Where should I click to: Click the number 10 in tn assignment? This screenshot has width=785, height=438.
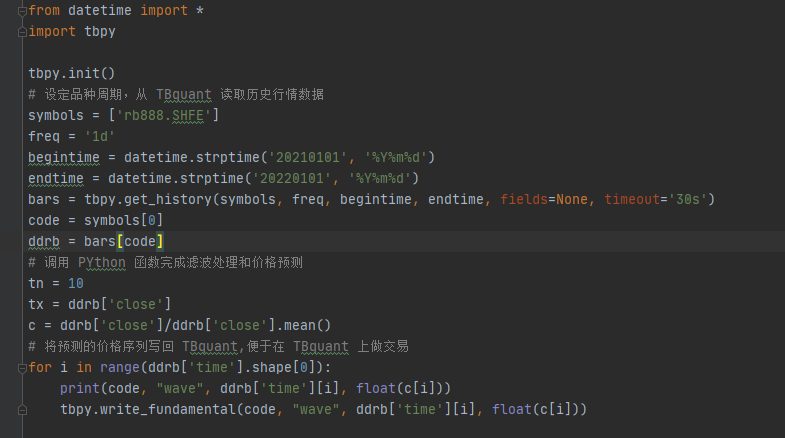[76, 284]
